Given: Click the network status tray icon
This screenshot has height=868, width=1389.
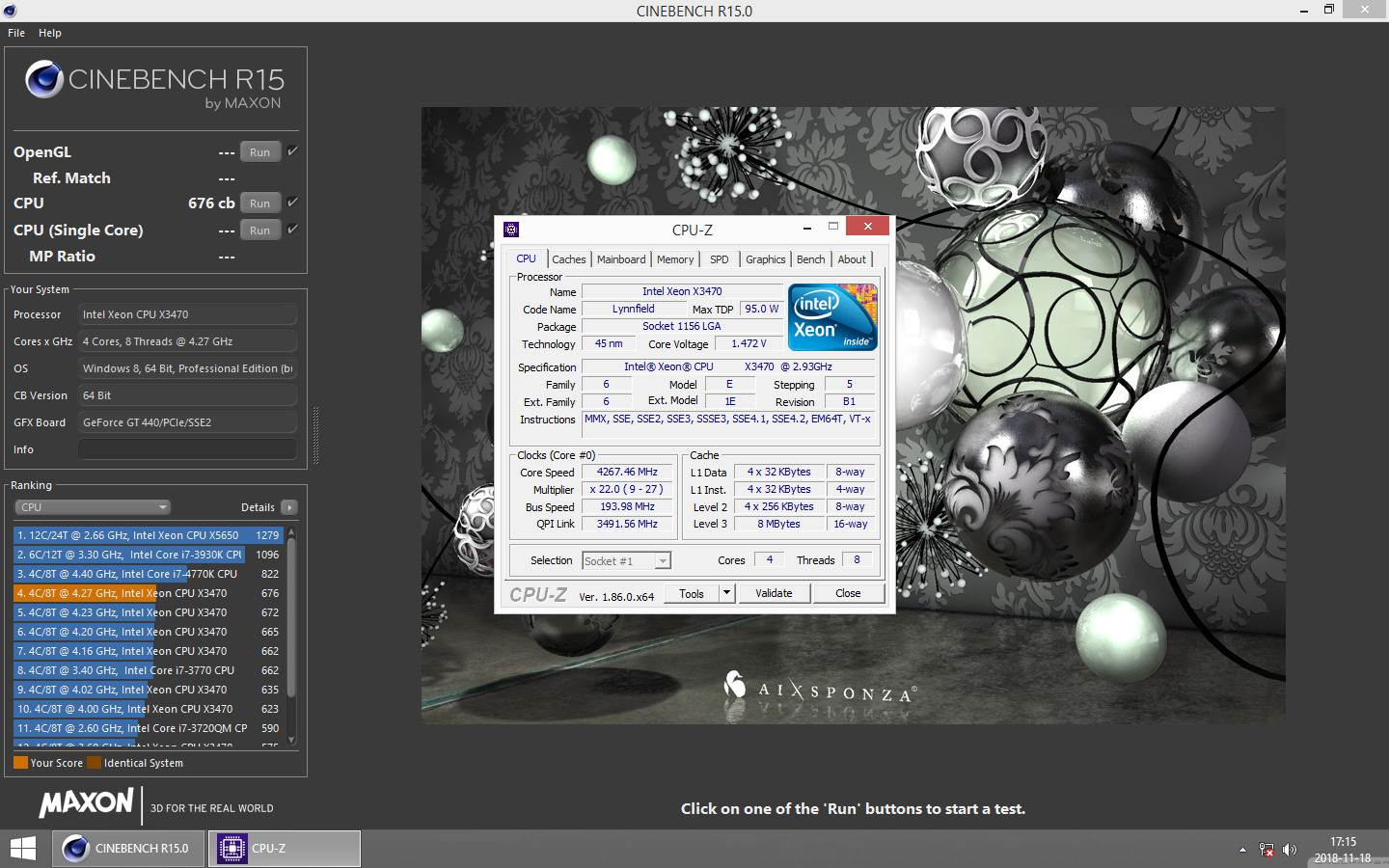Looking at the screenshot, I should point(1266,850).
